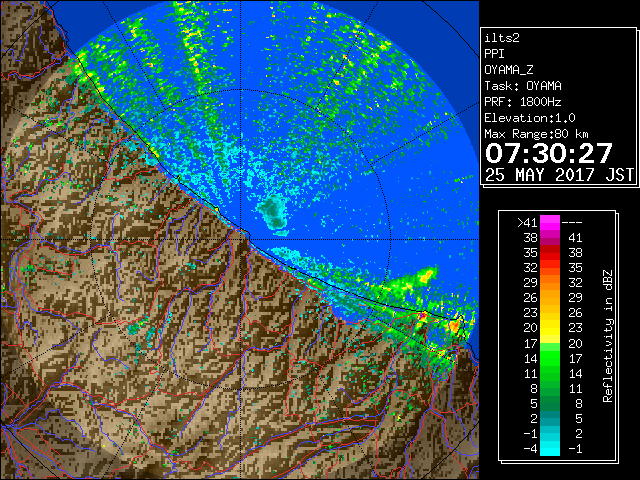Click the red 35 dBZ legend swatch
The width and height of the screenshot is (640, 480).
[x=550, y=252]
